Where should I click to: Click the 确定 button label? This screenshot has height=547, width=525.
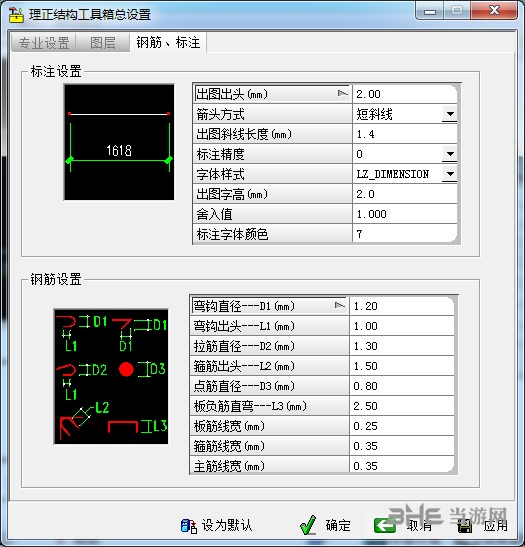pos(338,525)
